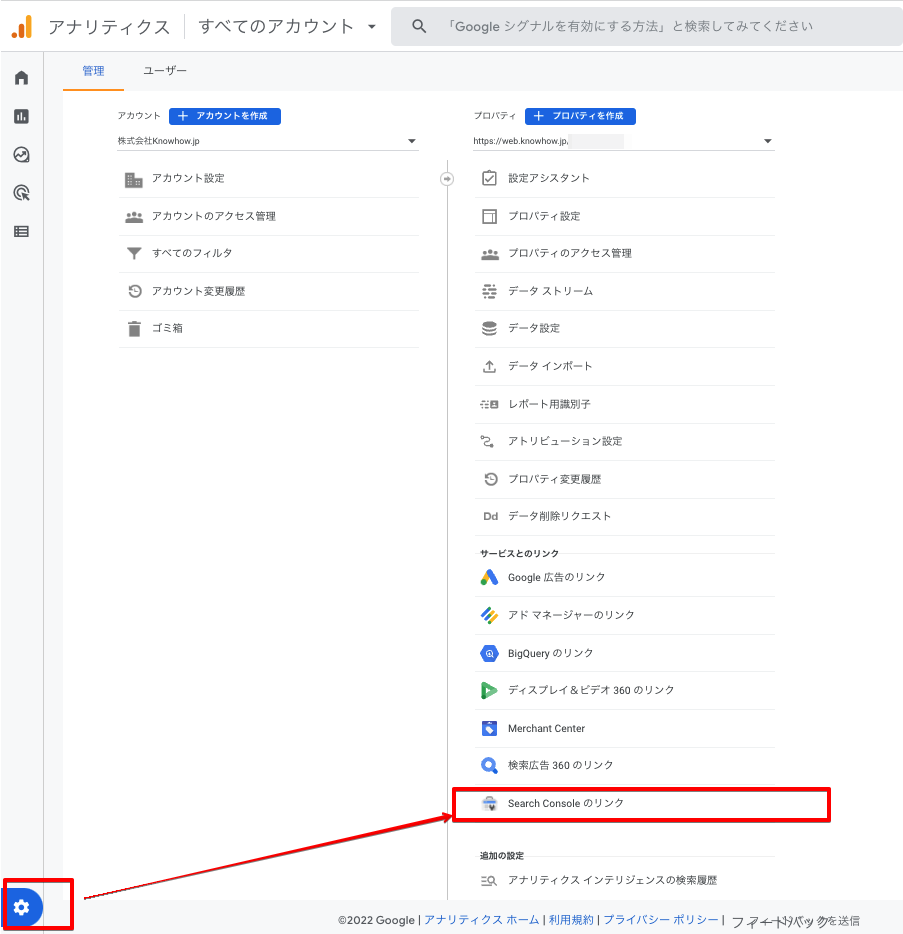Open データ削除リクエスト

pos(625,516)
